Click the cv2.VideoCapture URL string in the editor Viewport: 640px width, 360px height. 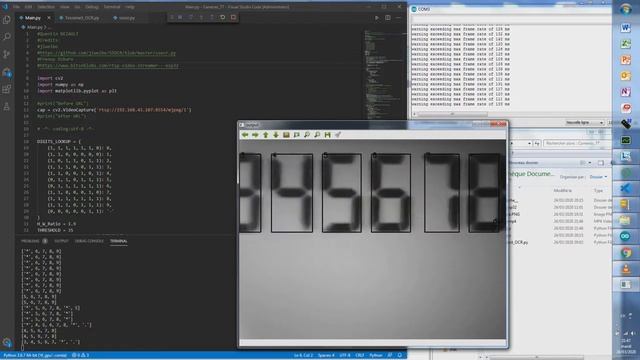[x=144, y=110]
